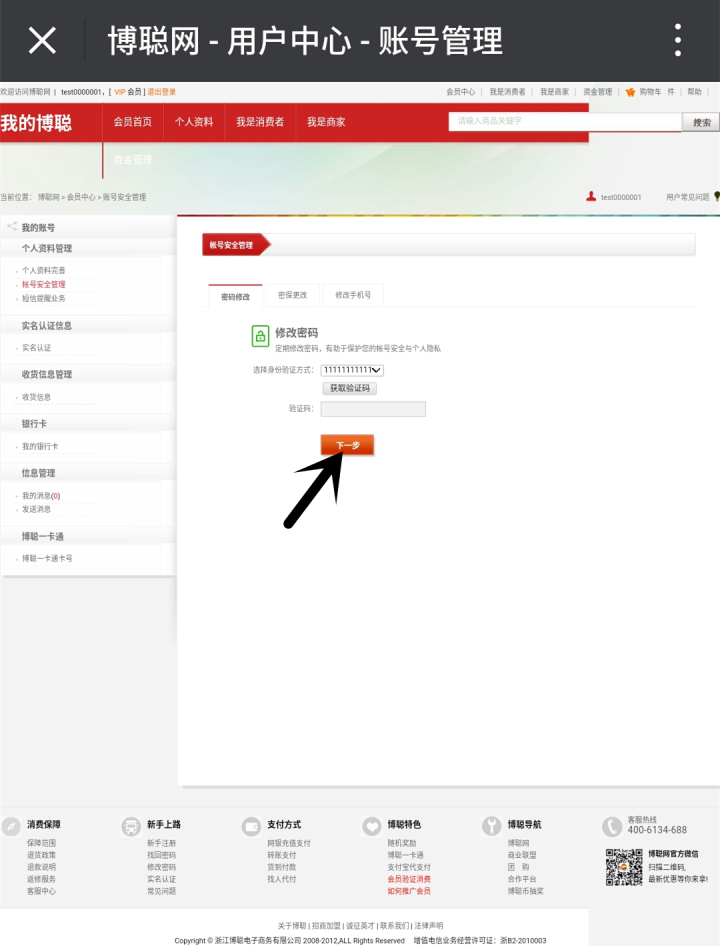Open 博聪一卡通卡号 in the sidebar
720x946 pixels.
[47, 559]
